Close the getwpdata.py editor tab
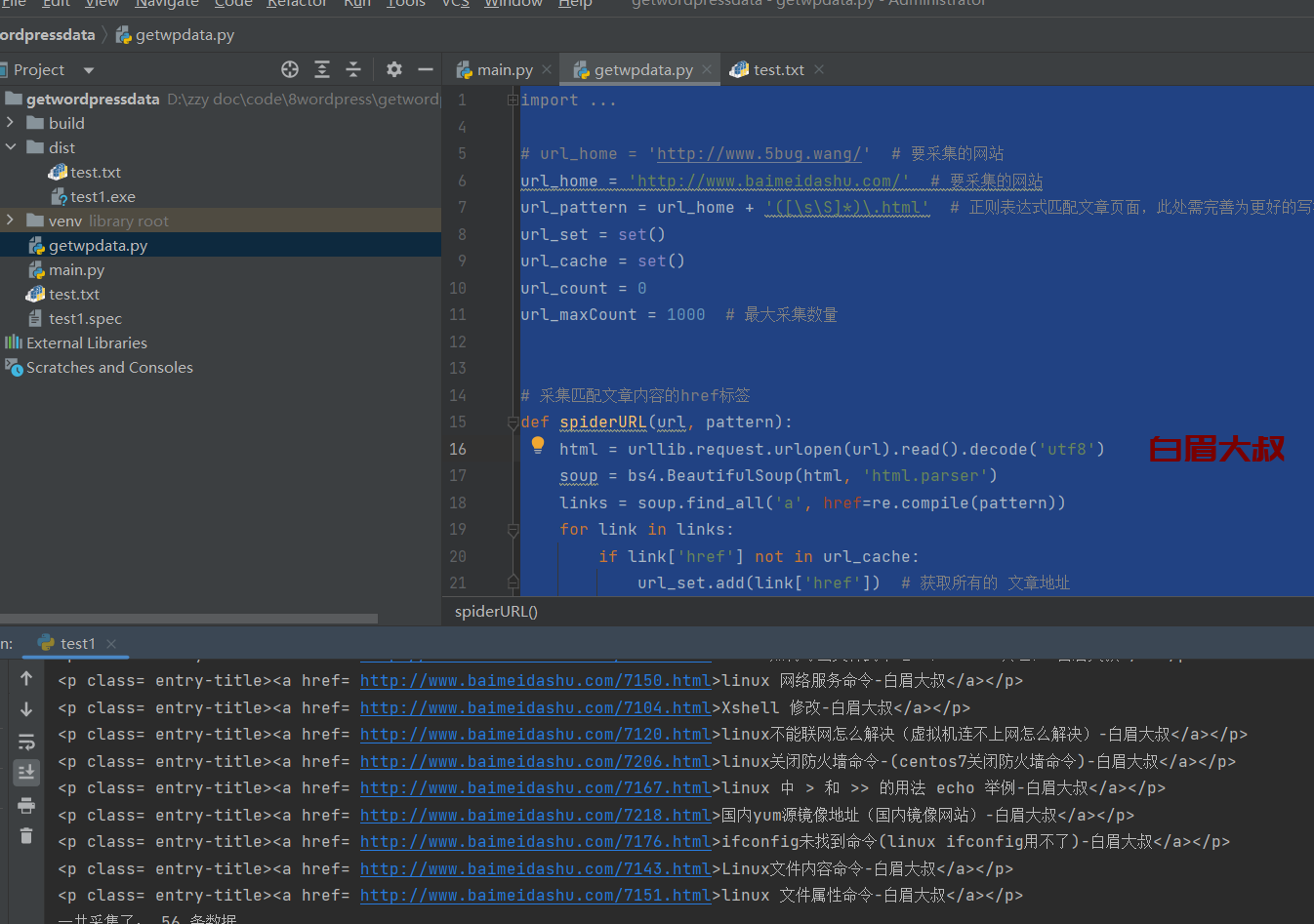 [707, 69]
